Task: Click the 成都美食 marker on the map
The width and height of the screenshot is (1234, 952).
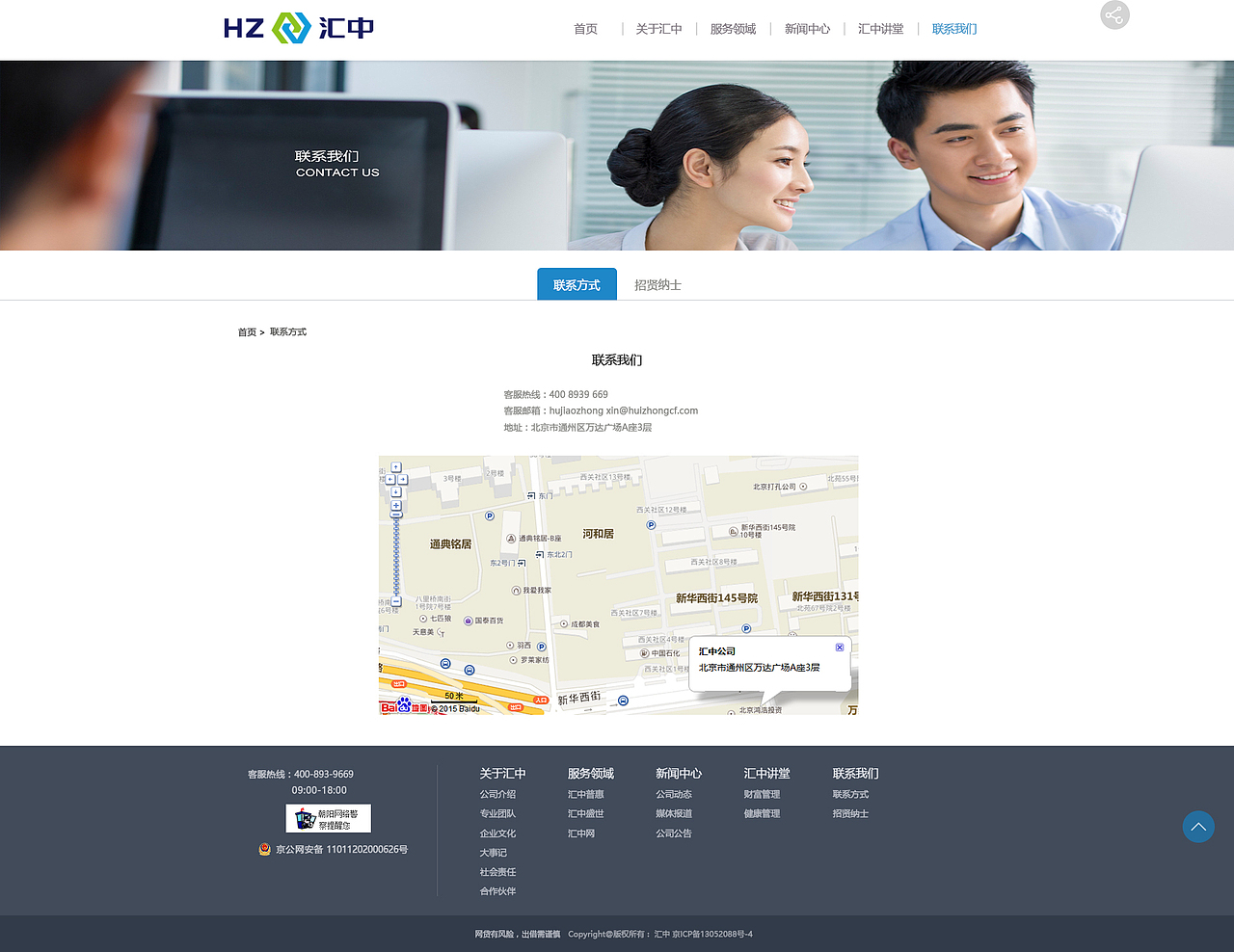Action: pos(564,624)
